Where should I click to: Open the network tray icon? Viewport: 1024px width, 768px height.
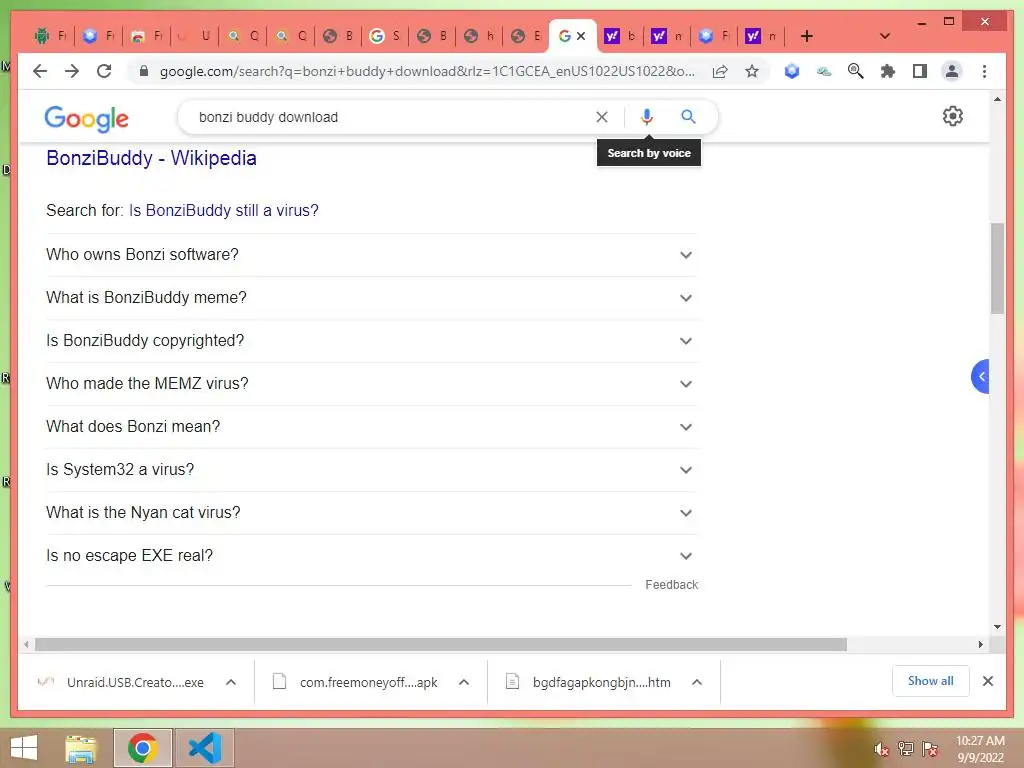click(x=905, y=749)
